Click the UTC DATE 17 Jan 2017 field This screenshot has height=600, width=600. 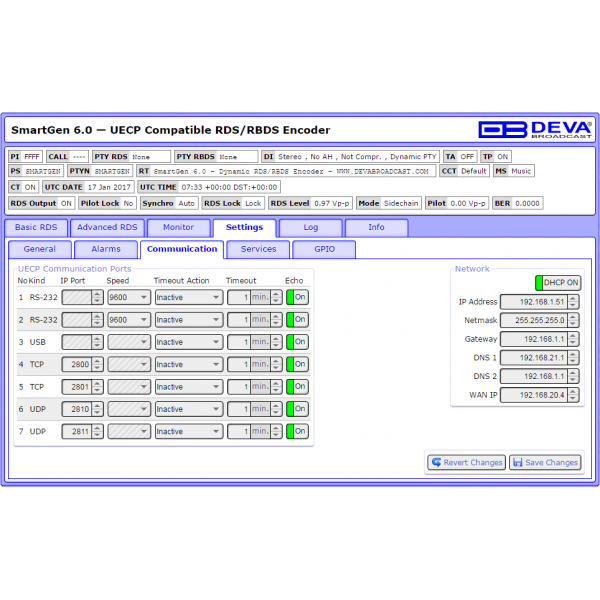pos(88,187)
